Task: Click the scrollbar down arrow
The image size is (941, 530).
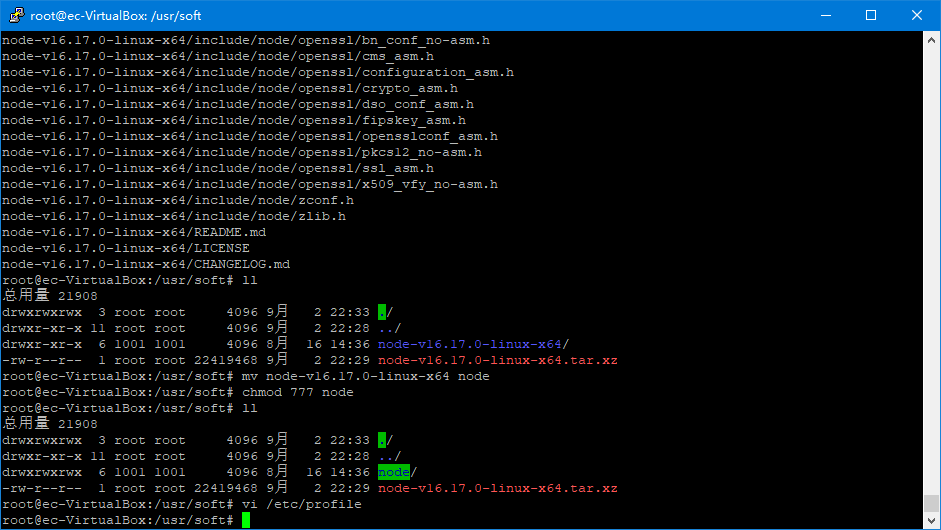Action: (x=931, y=520)
